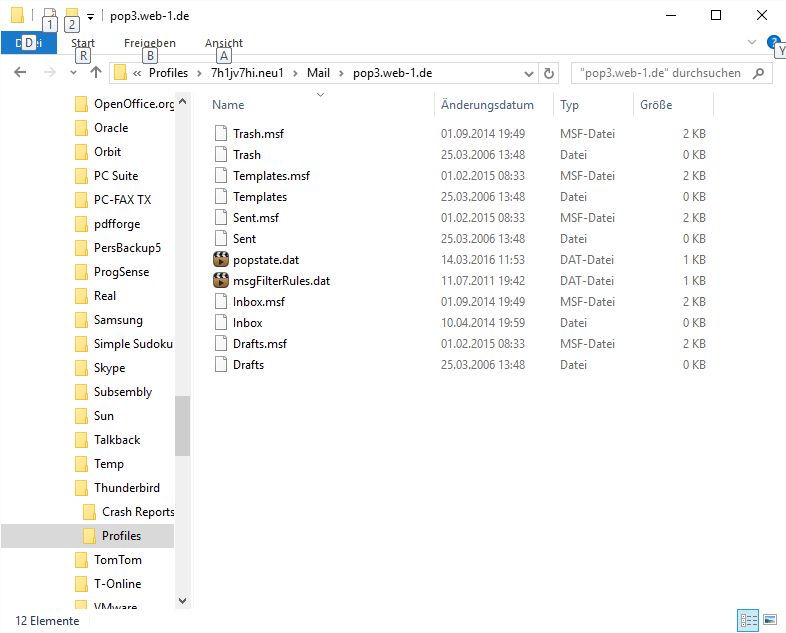Screen dimensions: 786x633
Task: Click the up-one-level arrow icon
Action: (x=96, y=73)
